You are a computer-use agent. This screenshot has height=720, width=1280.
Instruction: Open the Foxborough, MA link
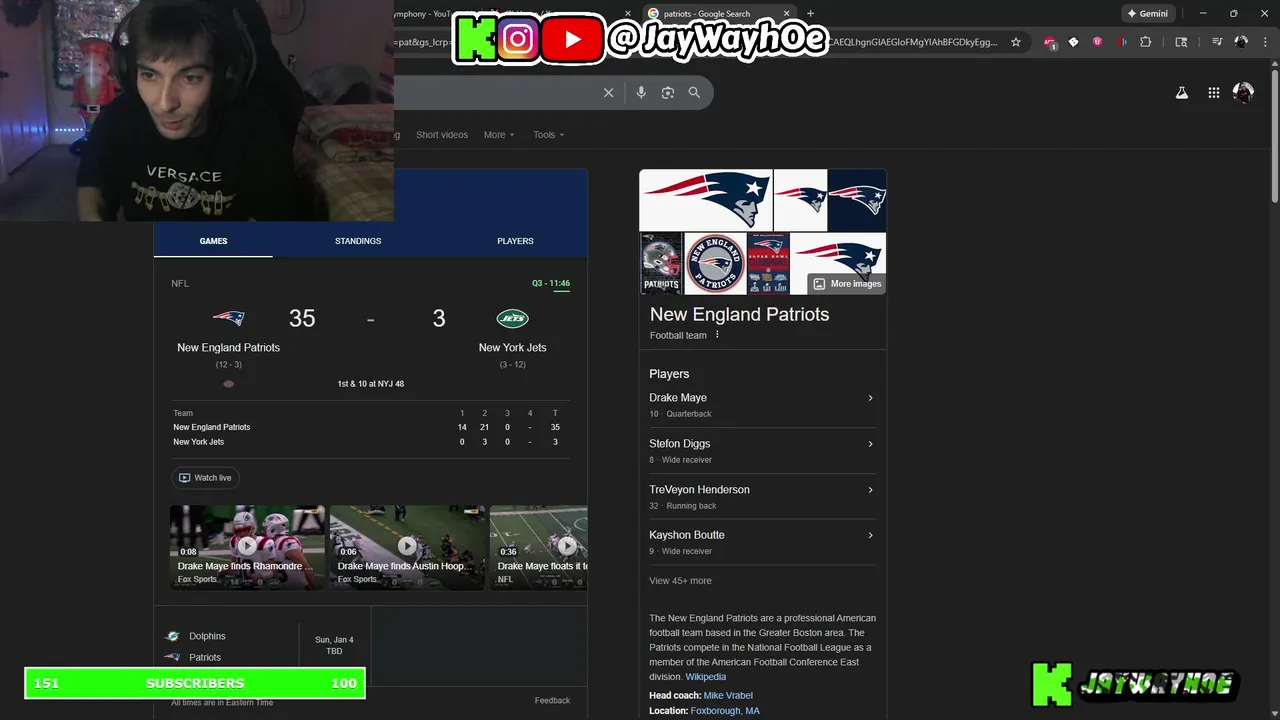[725, 711]
